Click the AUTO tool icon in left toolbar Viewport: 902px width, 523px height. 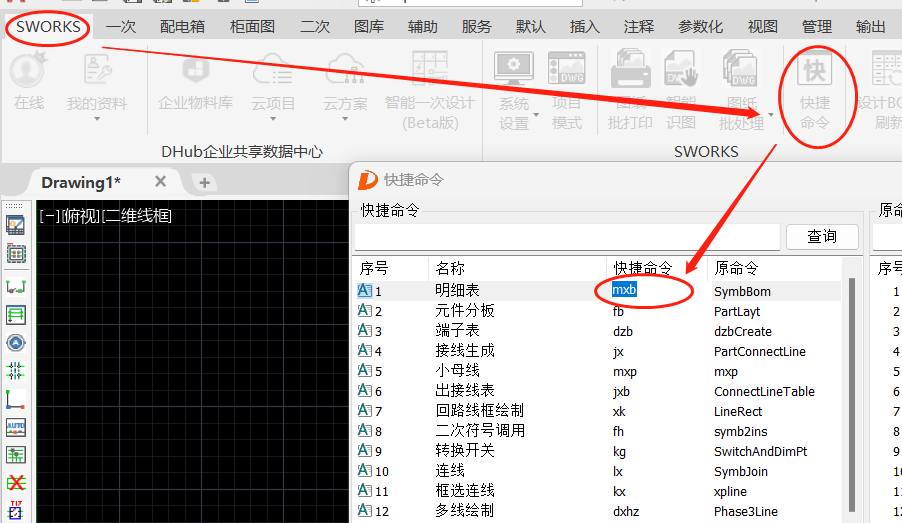pyautogui.click(x=16, y=427)
